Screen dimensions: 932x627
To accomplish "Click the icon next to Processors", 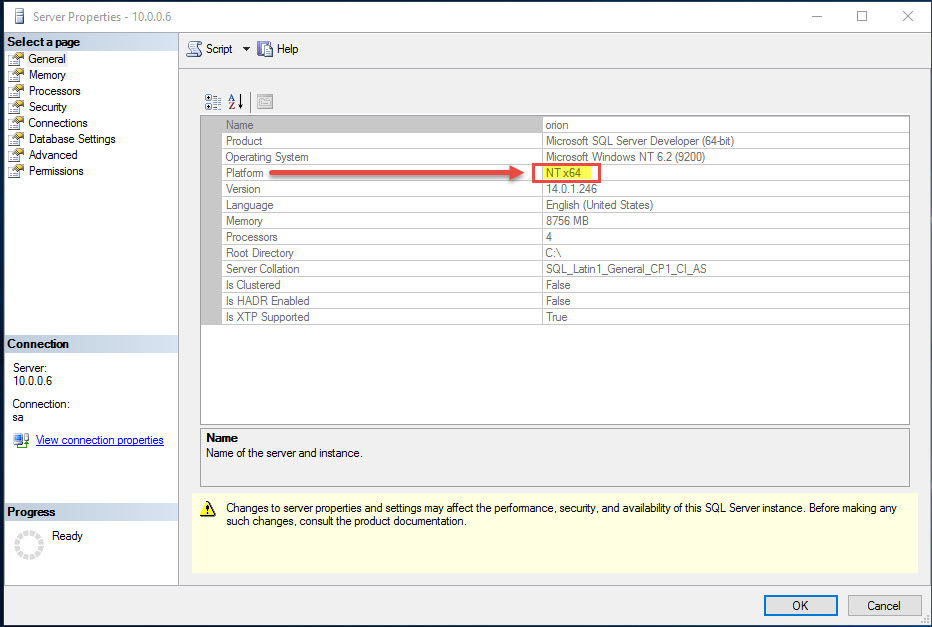I will [16, 91].
